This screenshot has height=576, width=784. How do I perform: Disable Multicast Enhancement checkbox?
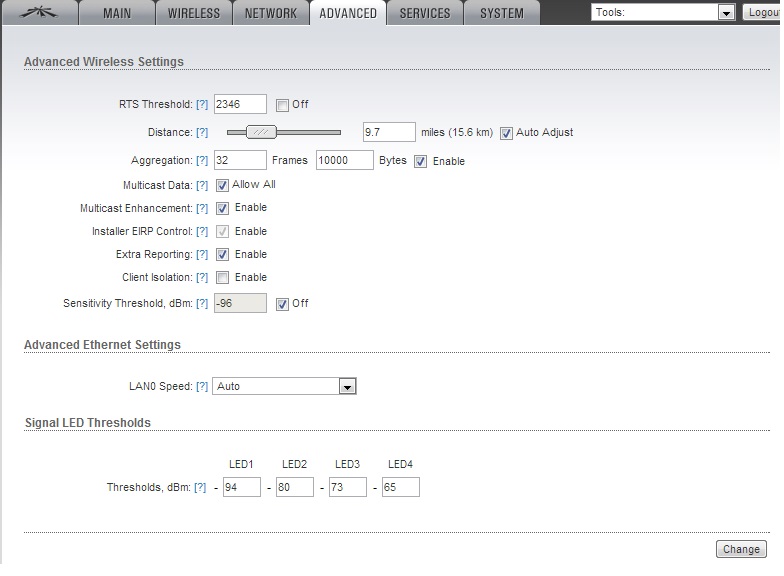[x=222, y=208]
